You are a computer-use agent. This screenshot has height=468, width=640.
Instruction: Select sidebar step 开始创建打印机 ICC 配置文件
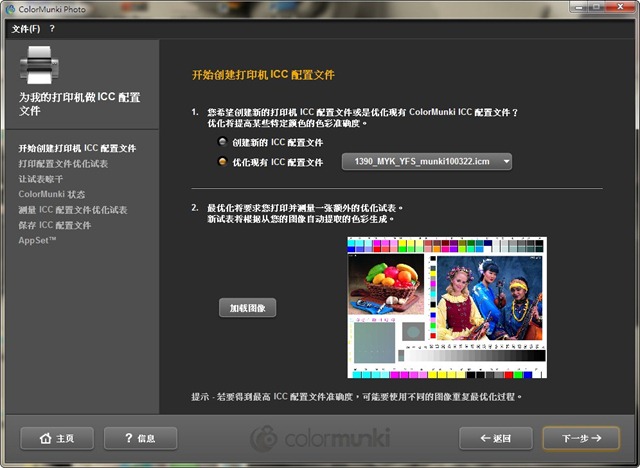tap(77, 148)
